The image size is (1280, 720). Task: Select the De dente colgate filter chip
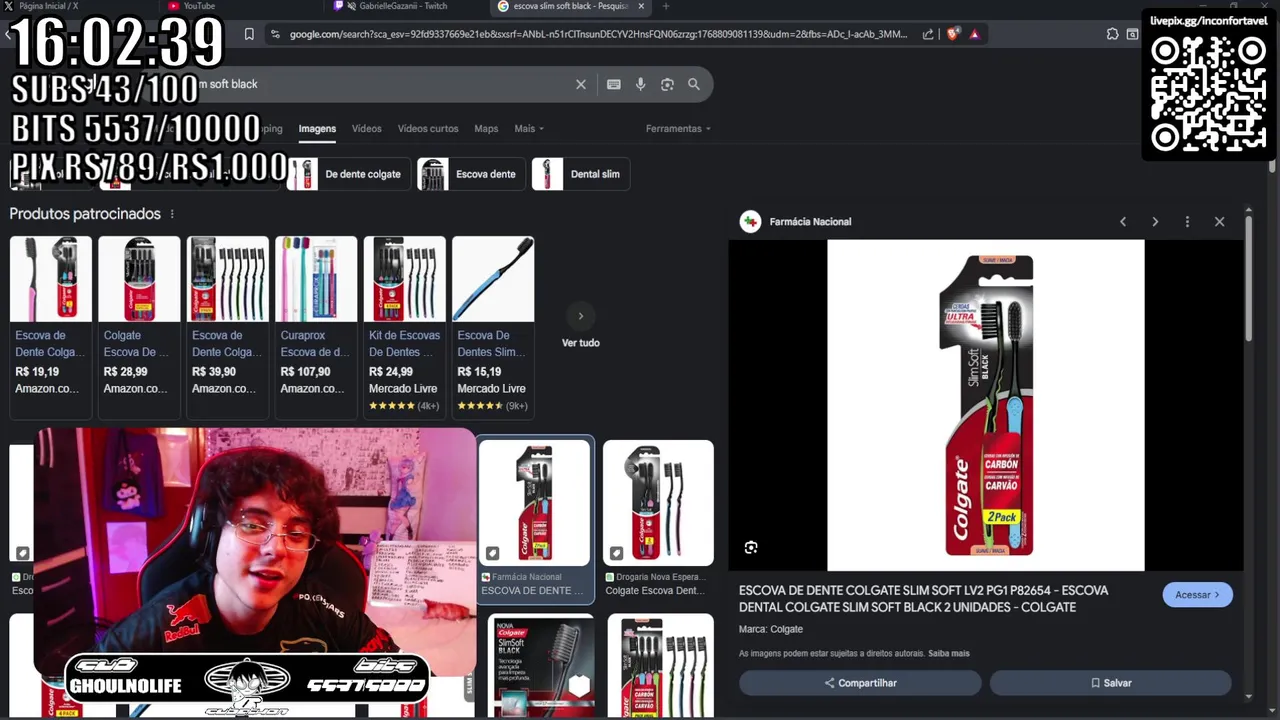349,174
